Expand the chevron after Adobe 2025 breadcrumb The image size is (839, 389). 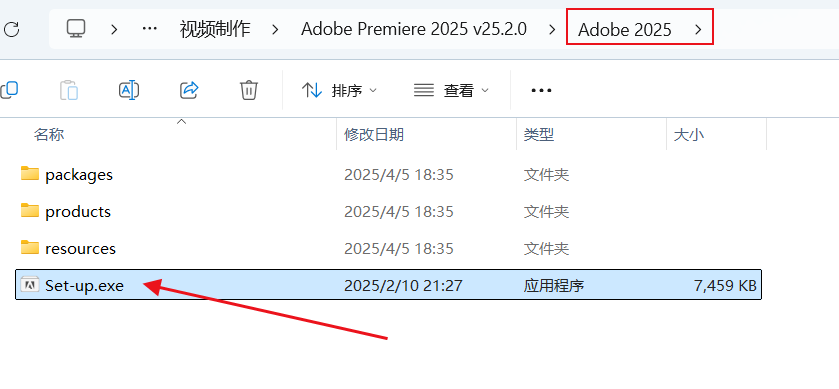pos(698,29)
